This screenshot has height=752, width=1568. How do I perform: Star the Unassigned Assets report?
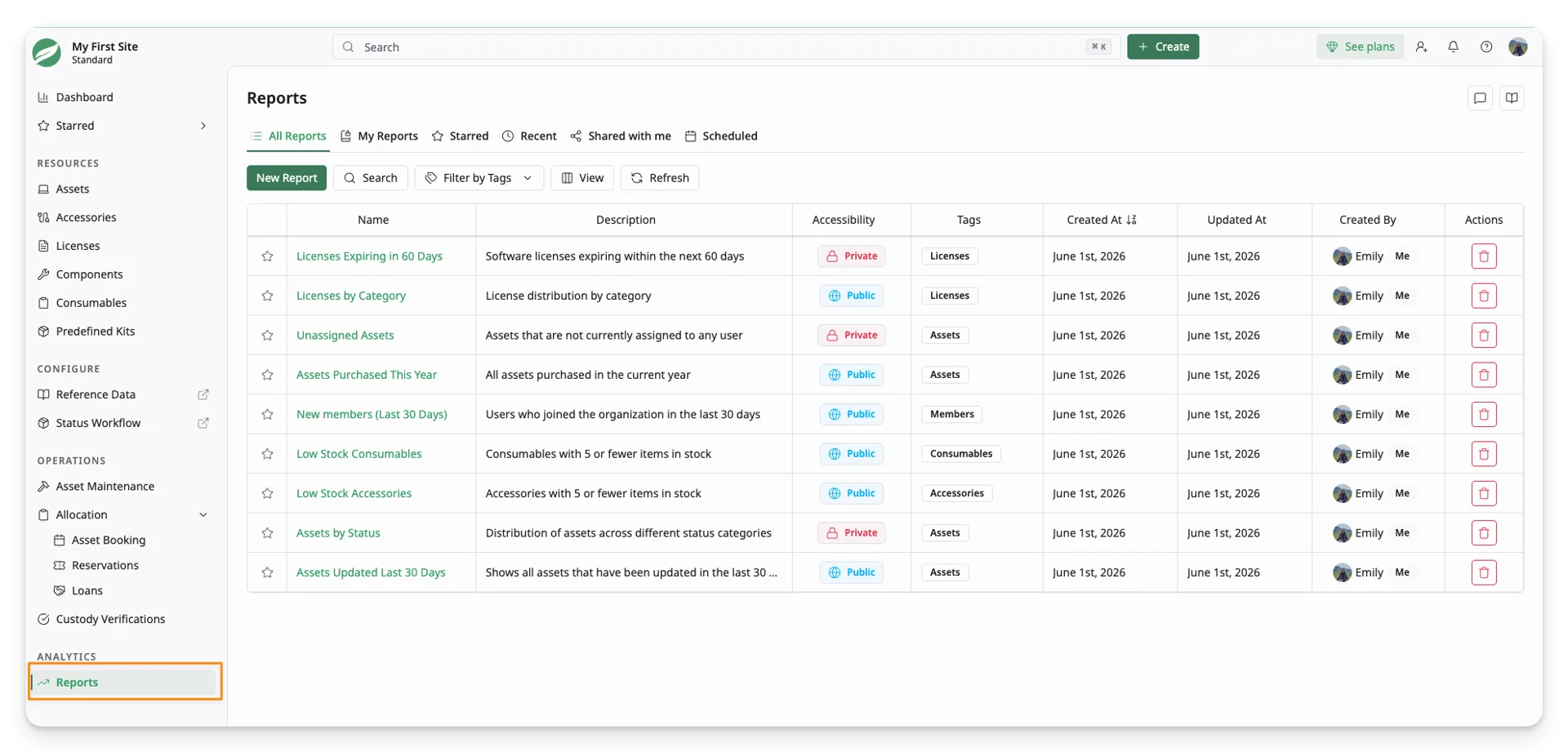click(267, 336)
